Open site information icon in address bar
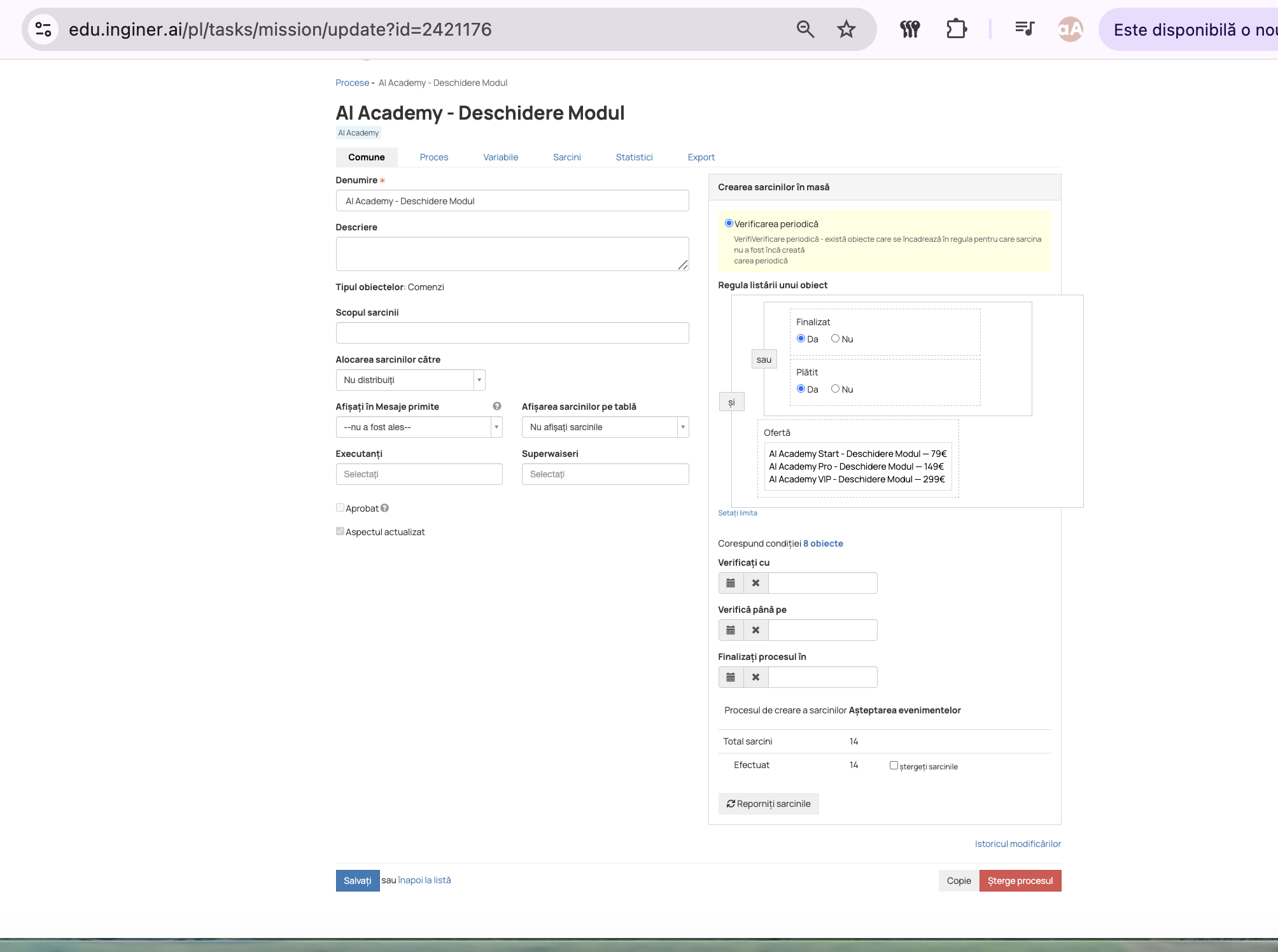Image resolution: width=1278 pixels, height=952 pixels. [43, 29]
